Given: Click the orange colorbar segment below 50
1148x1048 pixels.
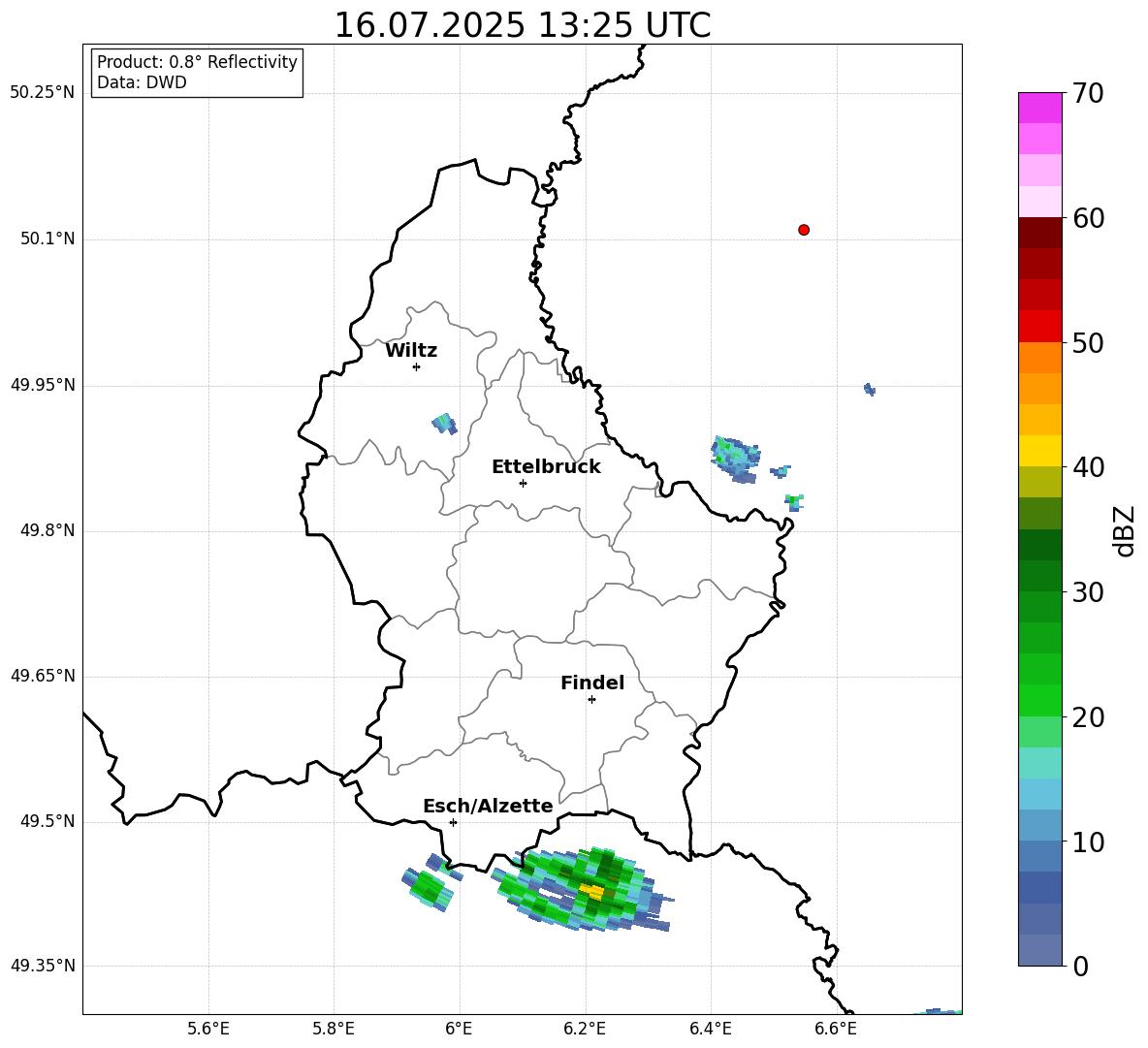Looking at the screenshot, I should click(x=1039, y=358).
